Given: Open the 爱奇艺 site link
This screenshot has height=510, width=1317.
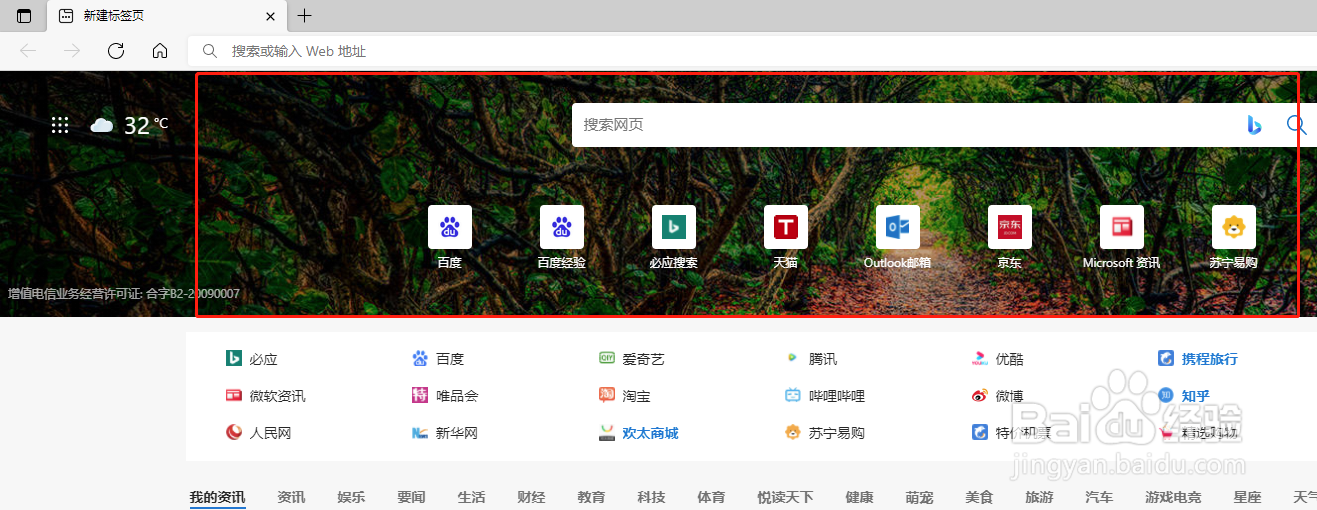Looking at the screenshot, I should click(631, 359).
